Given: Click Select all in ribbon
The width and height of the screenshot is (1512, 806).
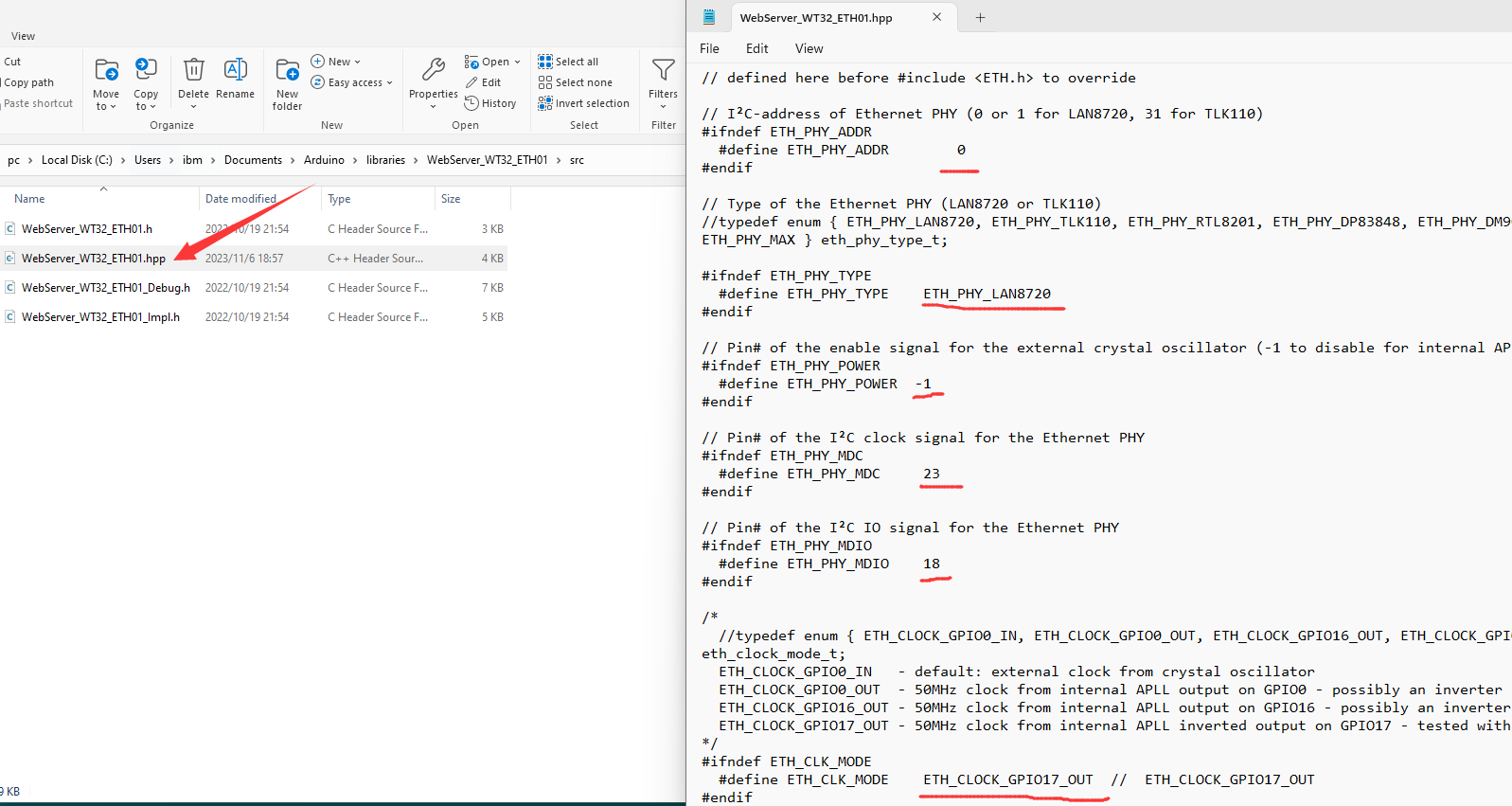Looking at the screenshot, I should 568,62.
